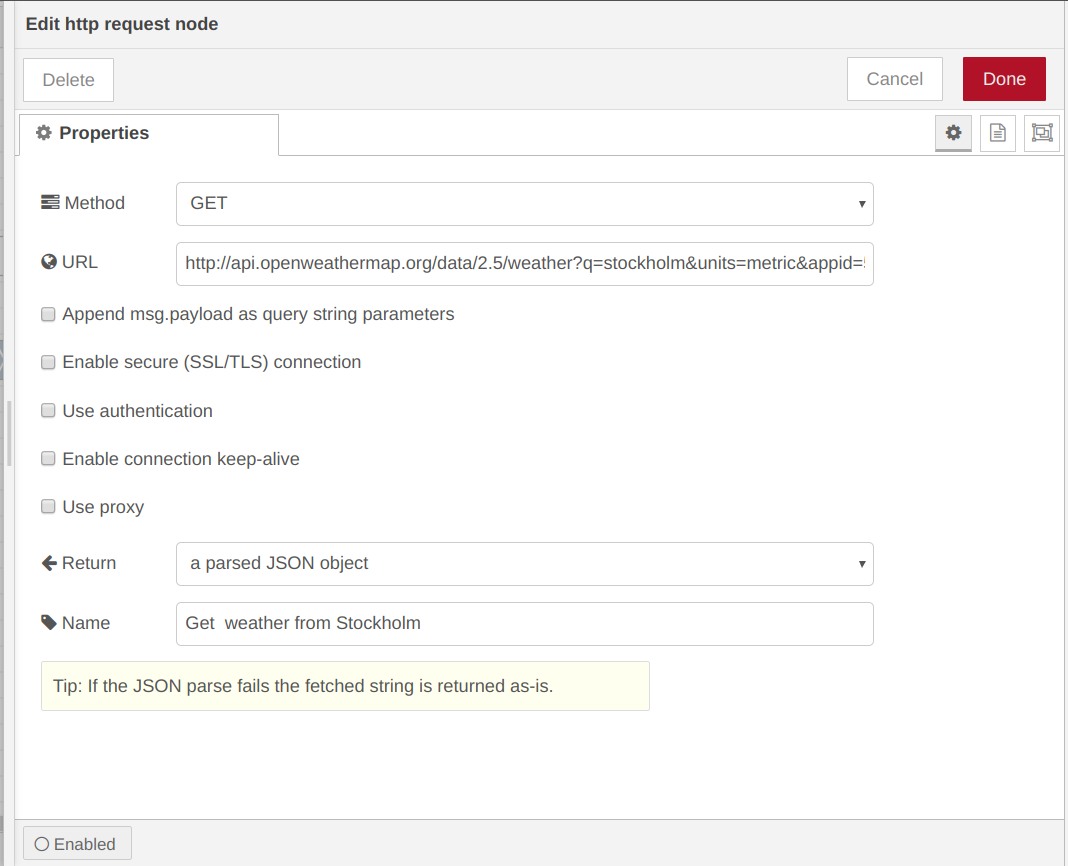Open node description document icon tab

point(997,133)
